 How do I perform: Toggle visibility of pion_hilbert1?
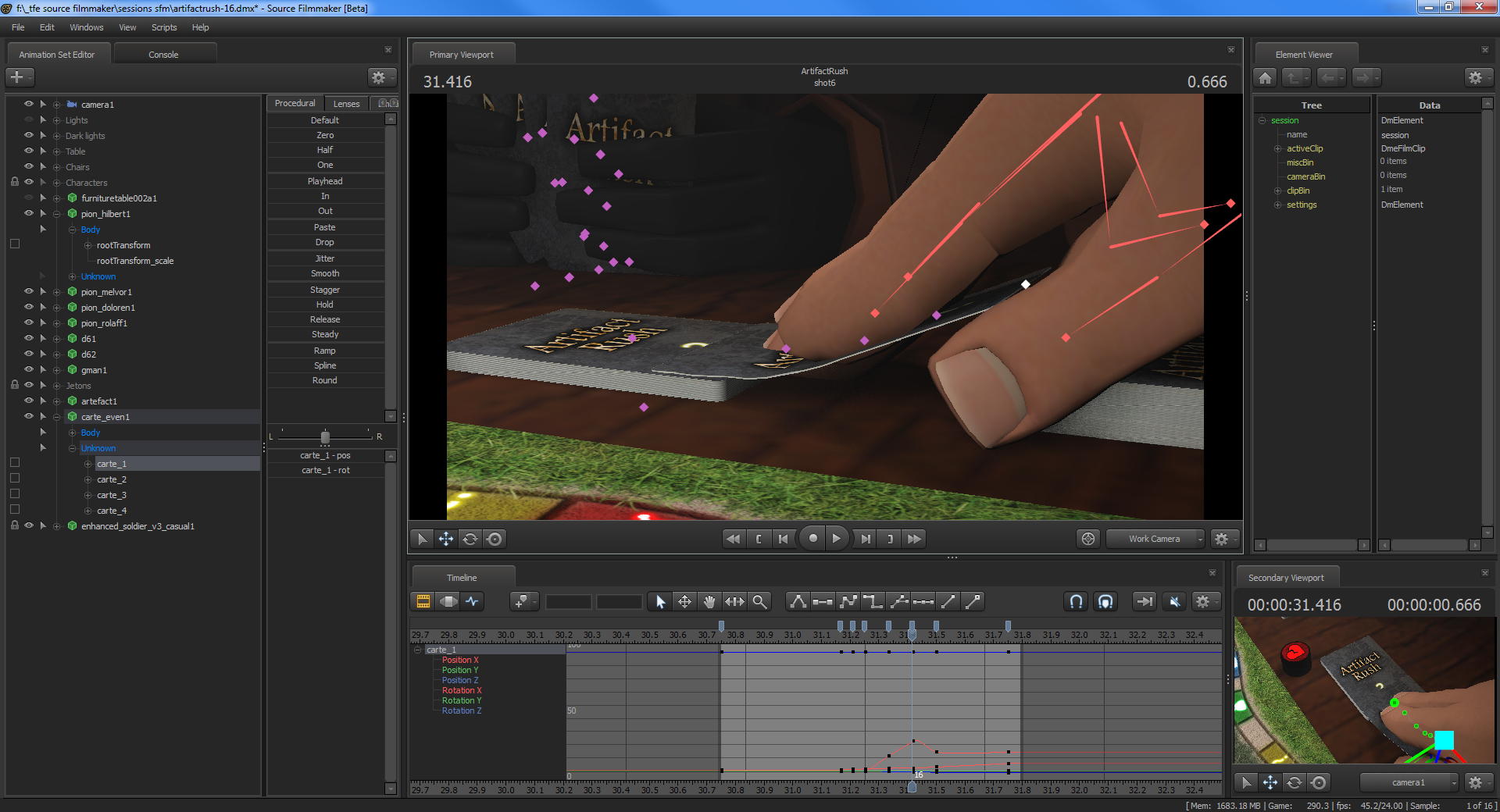(x=29, y=213)
